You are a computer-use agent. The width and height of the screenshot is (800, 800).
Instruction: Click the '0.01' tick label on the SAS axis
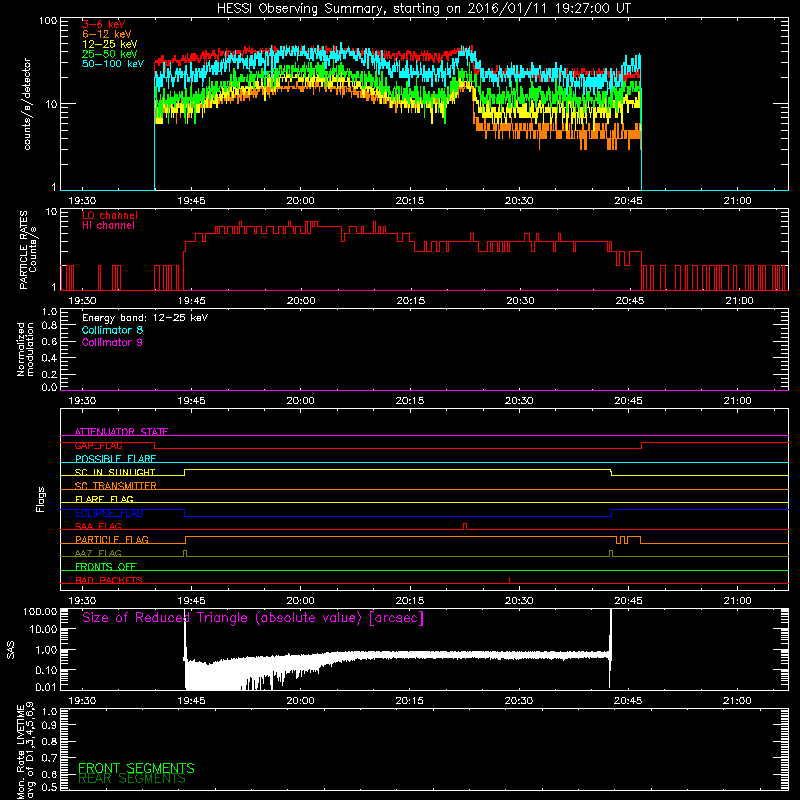tap(46, 687)
